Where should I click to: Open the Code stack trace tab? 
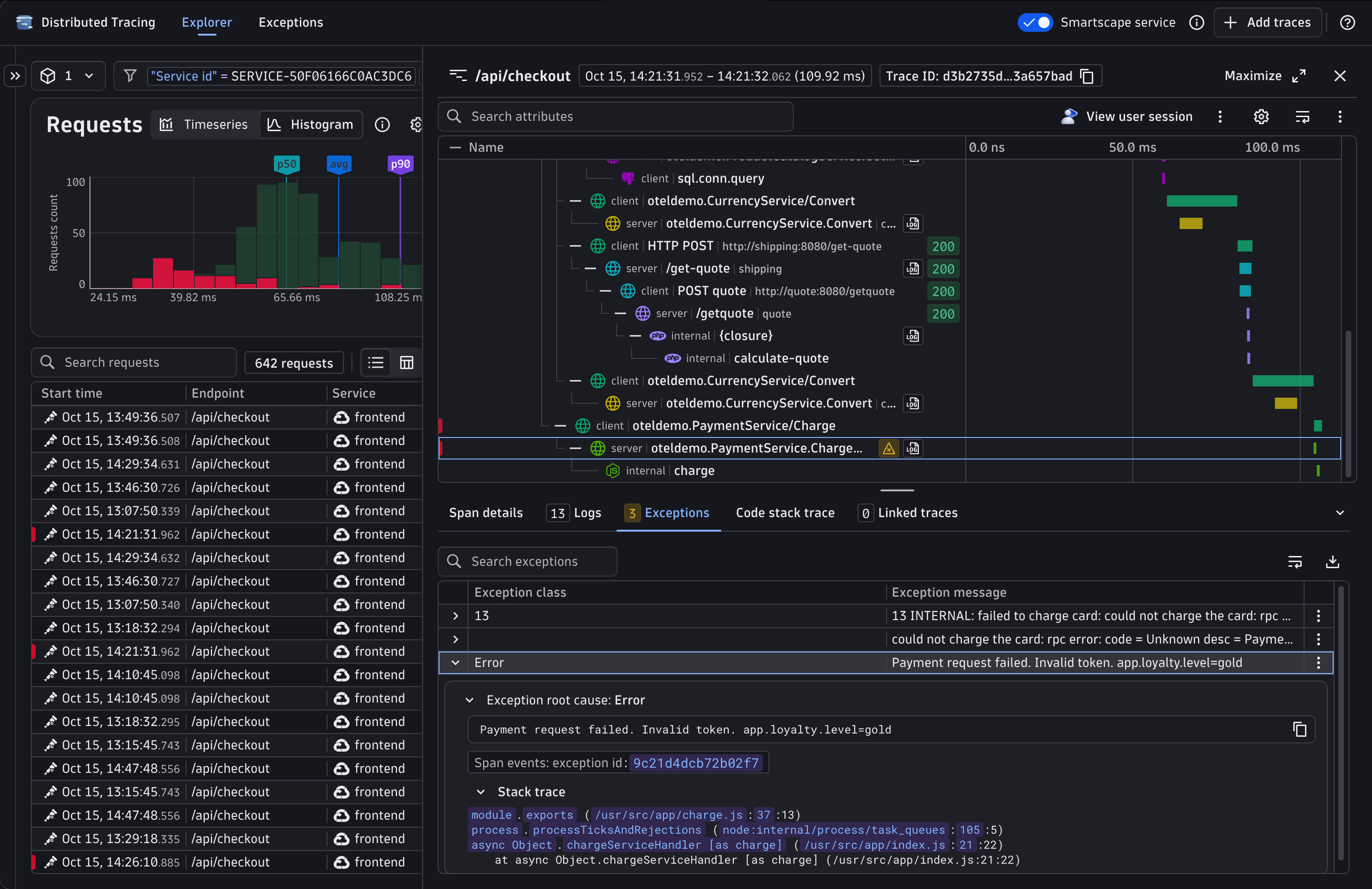[x=785, y=513]
